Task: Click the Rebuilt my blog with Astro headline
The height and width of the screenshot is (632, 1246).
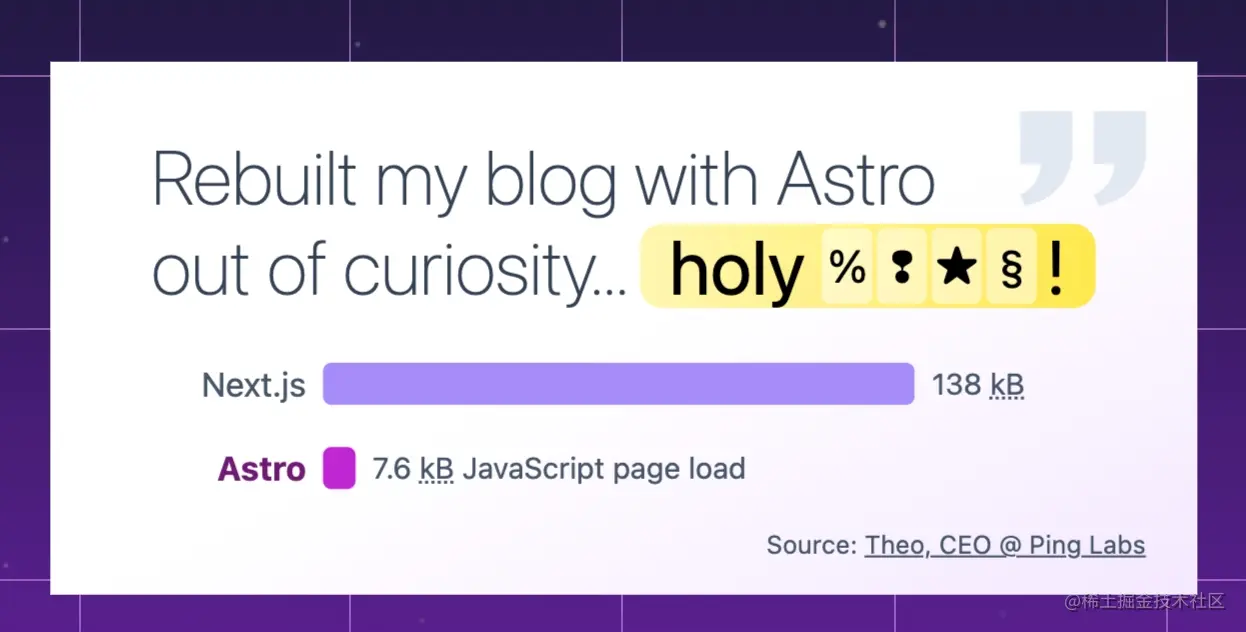Action: point(544,180)
